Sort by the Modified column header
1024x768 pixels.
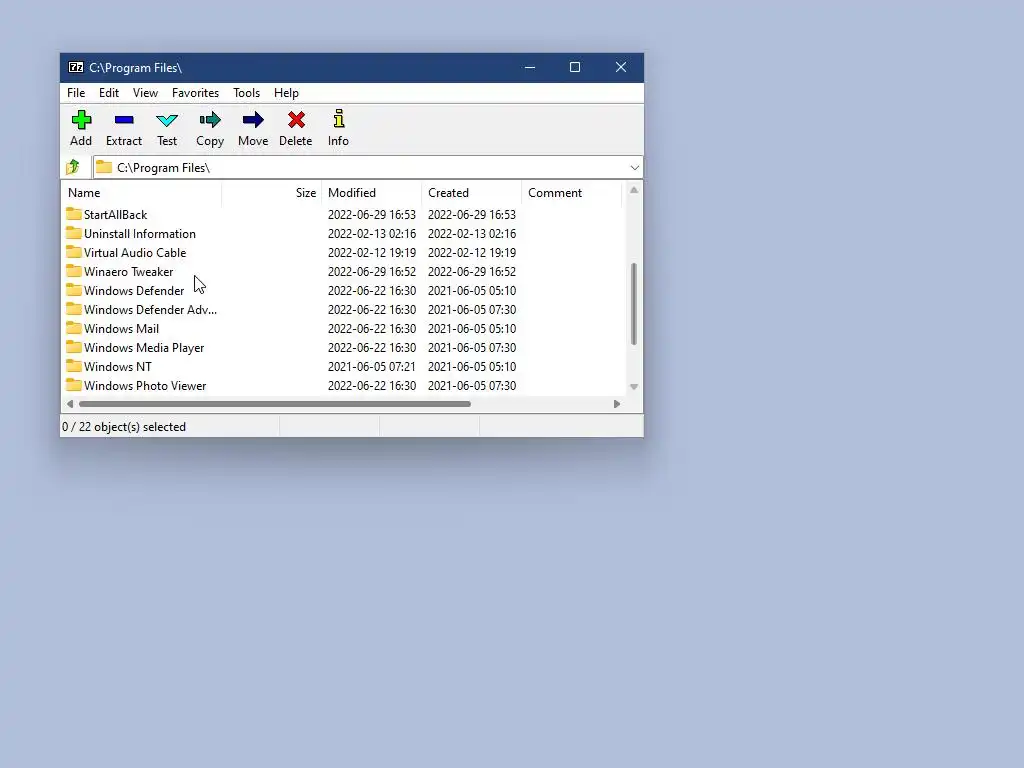372,193
